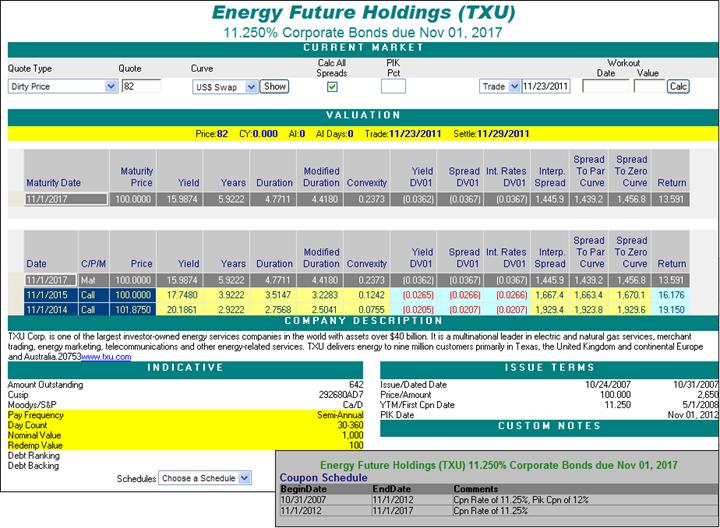
Task: Click the Pay Frequency label
Action: tap(35, 415)
